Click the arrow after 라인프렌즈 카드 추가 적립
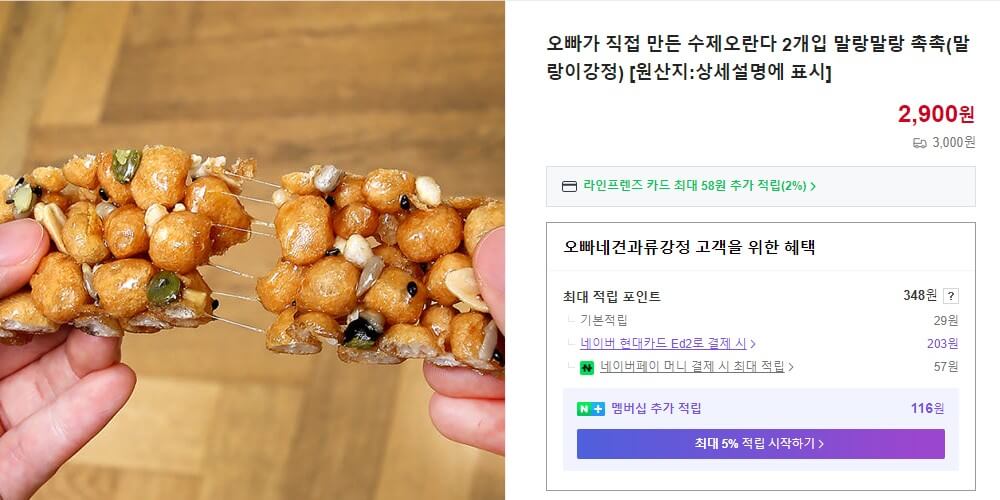The image size is (1000, 500). [814, 186]
